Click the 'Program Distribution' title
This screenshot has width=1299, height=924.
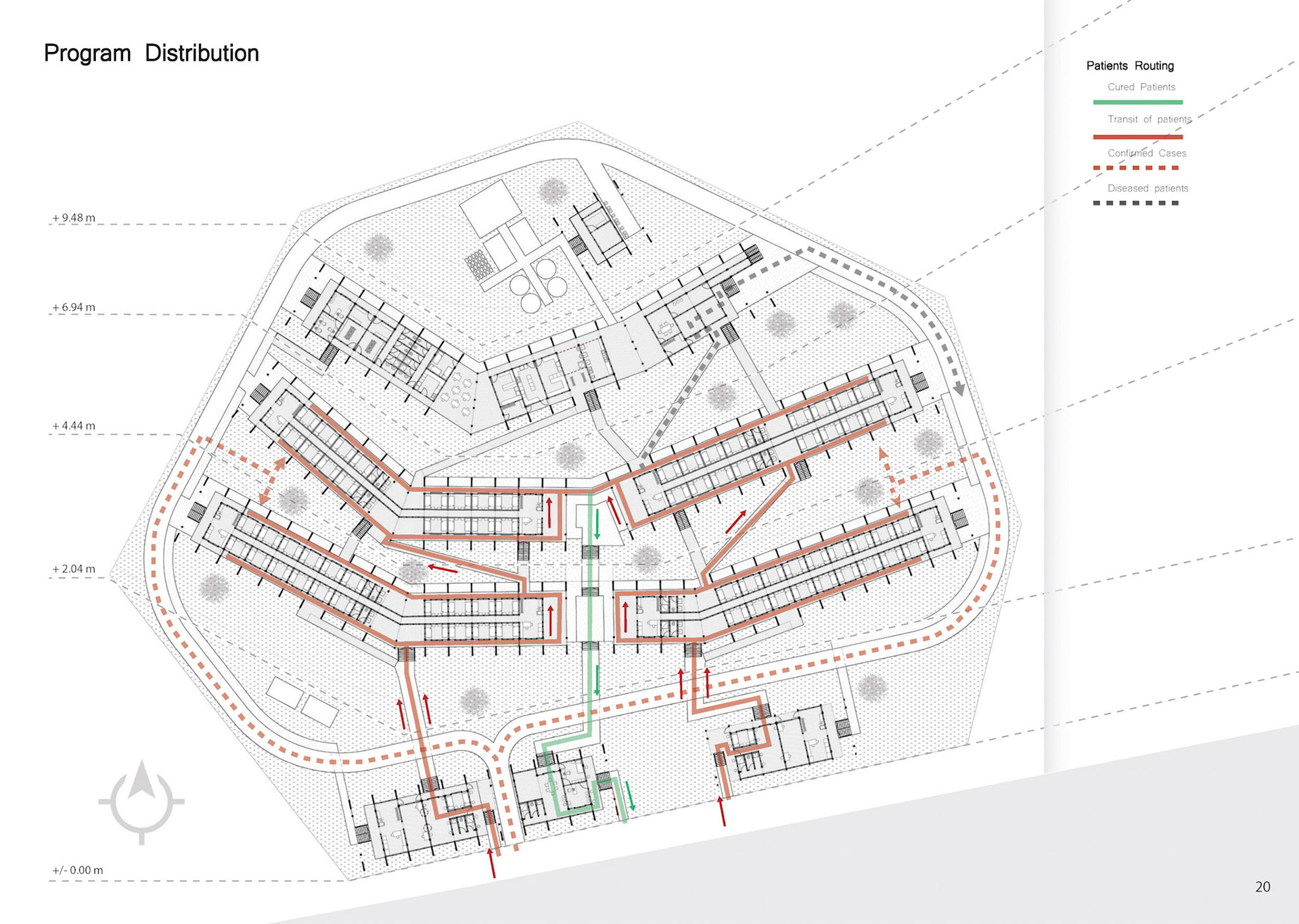click(x=152, y=53)
